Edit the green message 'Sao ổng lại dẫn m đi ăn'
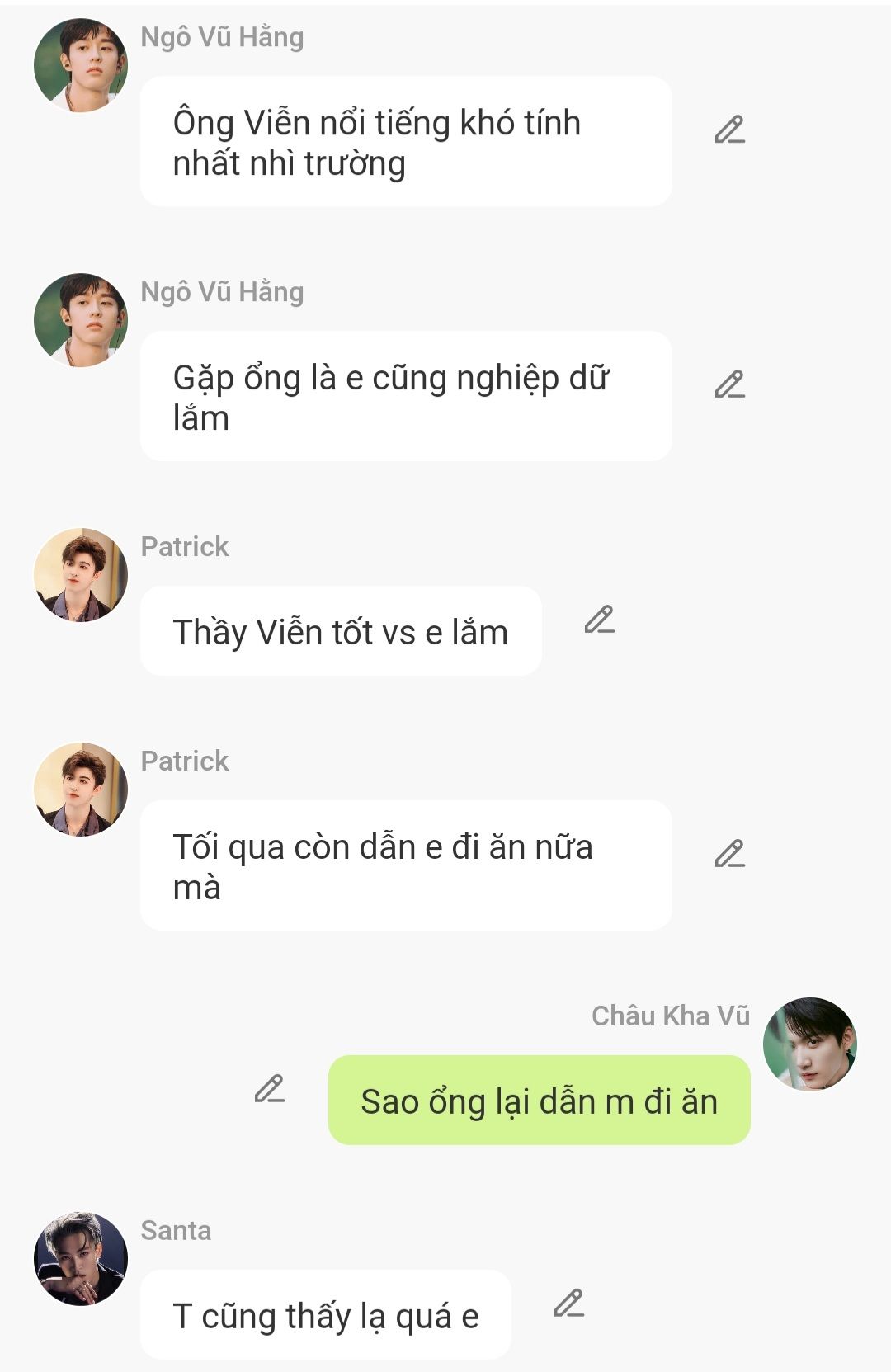 [270, 1089]
